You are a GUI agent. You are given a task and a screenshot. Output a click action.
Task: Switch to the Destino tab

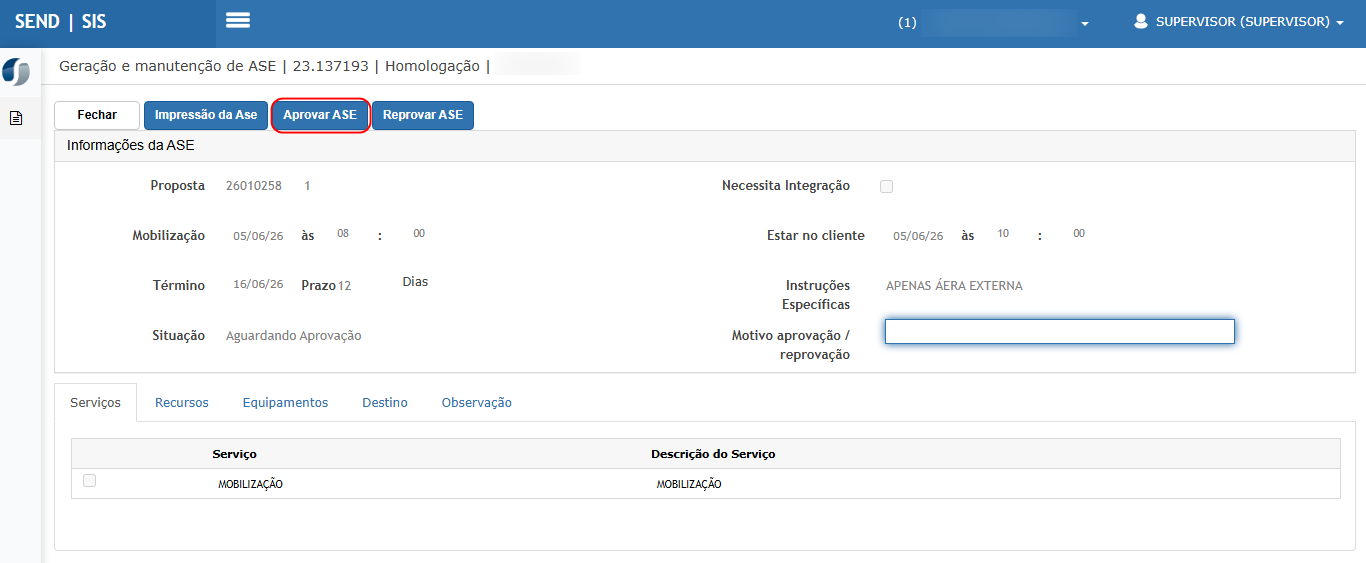(x=385, y=402)
